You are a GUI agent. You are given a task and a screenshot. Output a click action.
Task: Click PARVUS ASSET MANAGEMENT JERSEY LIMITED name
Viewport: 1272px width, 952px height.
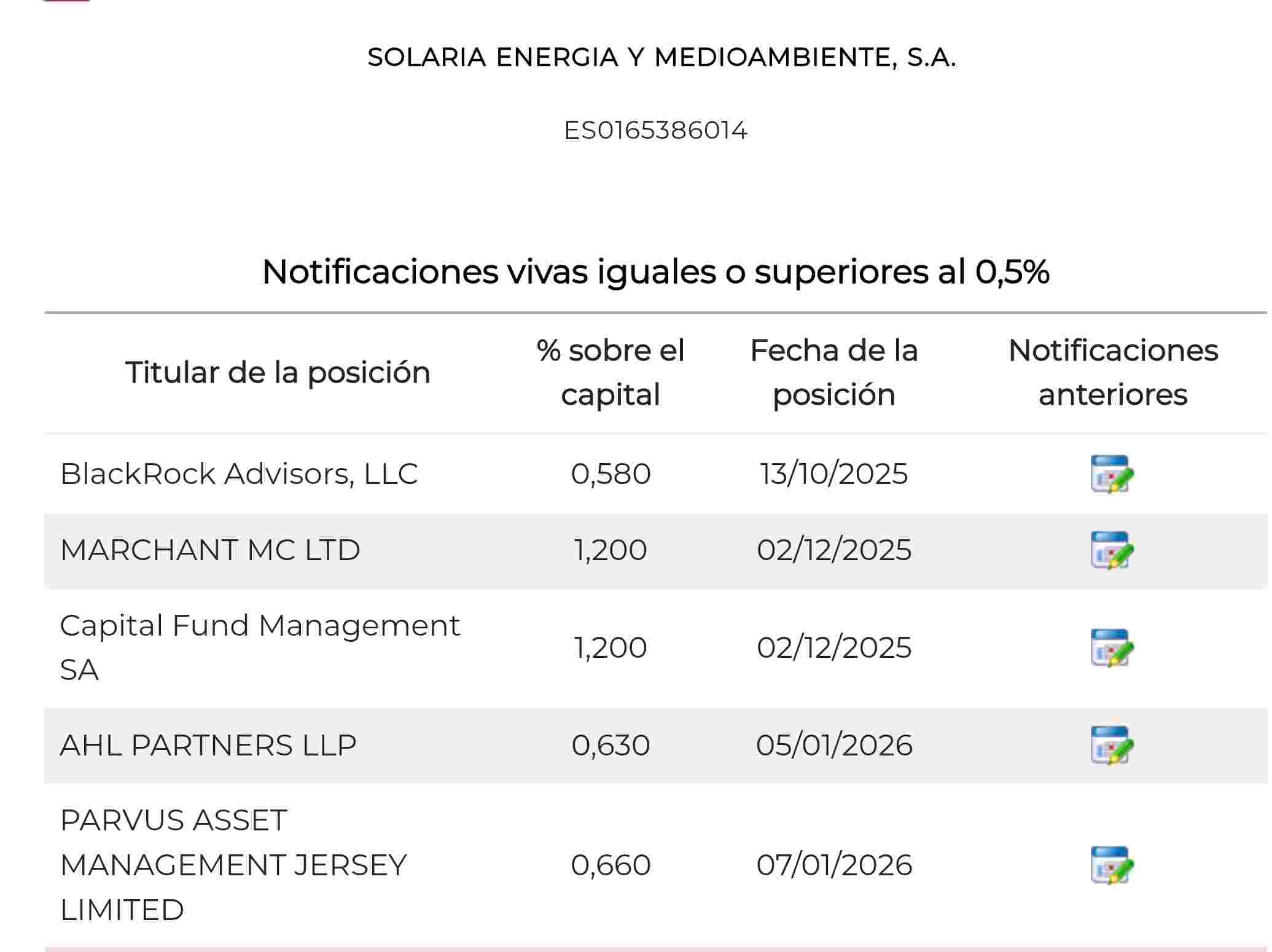[x=233, y=865]
